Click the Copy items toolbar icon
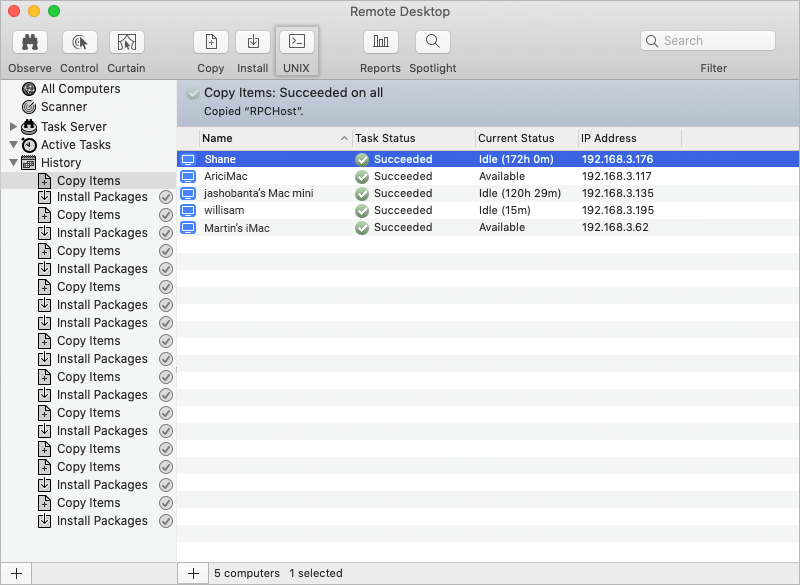 (211, 42)
